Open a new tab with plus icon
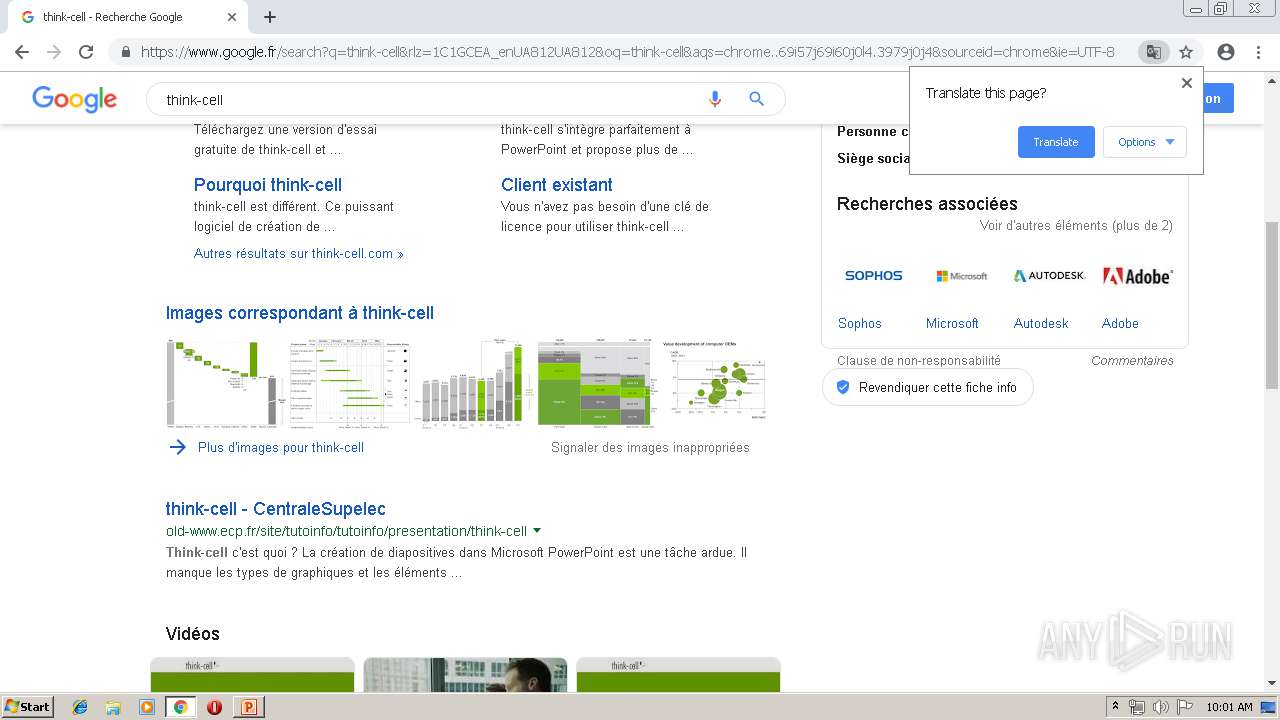This screenshot has width=1280, height=720. tap(270, 17)
